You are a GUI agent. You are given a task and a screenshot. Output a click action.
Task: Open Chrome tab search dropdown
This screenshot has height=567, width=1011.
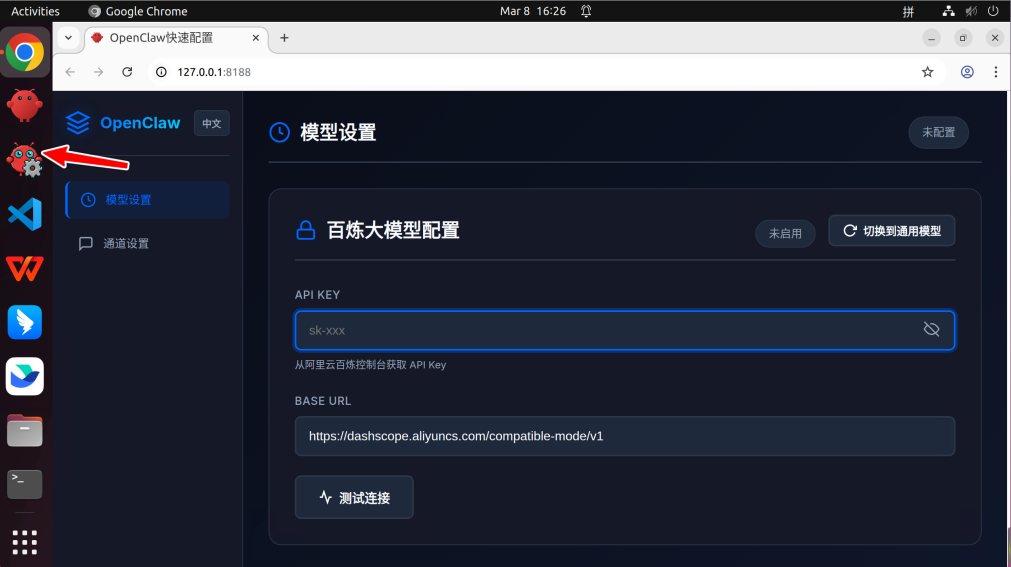click(68, 38)
